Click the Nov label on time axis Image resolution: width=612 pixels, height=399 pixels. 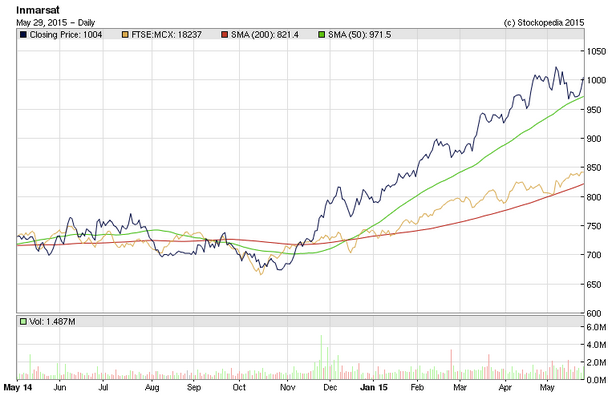click(288, 387)
